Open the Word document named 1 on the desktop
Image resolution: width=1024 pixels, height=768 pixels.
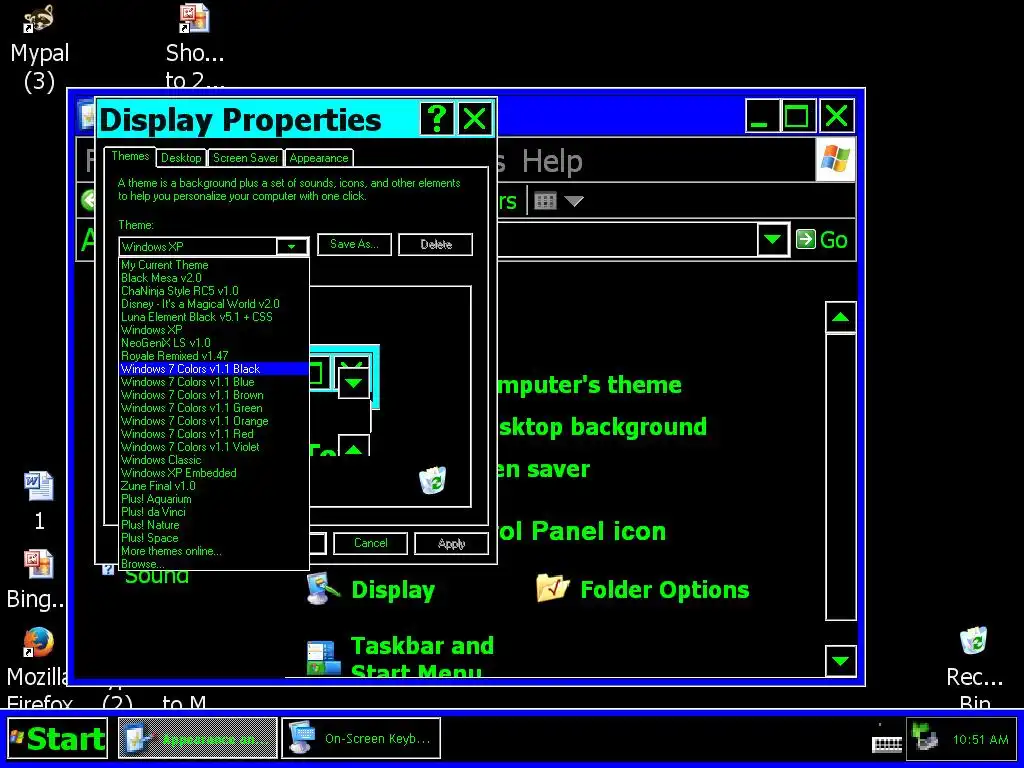coord(39,500)
